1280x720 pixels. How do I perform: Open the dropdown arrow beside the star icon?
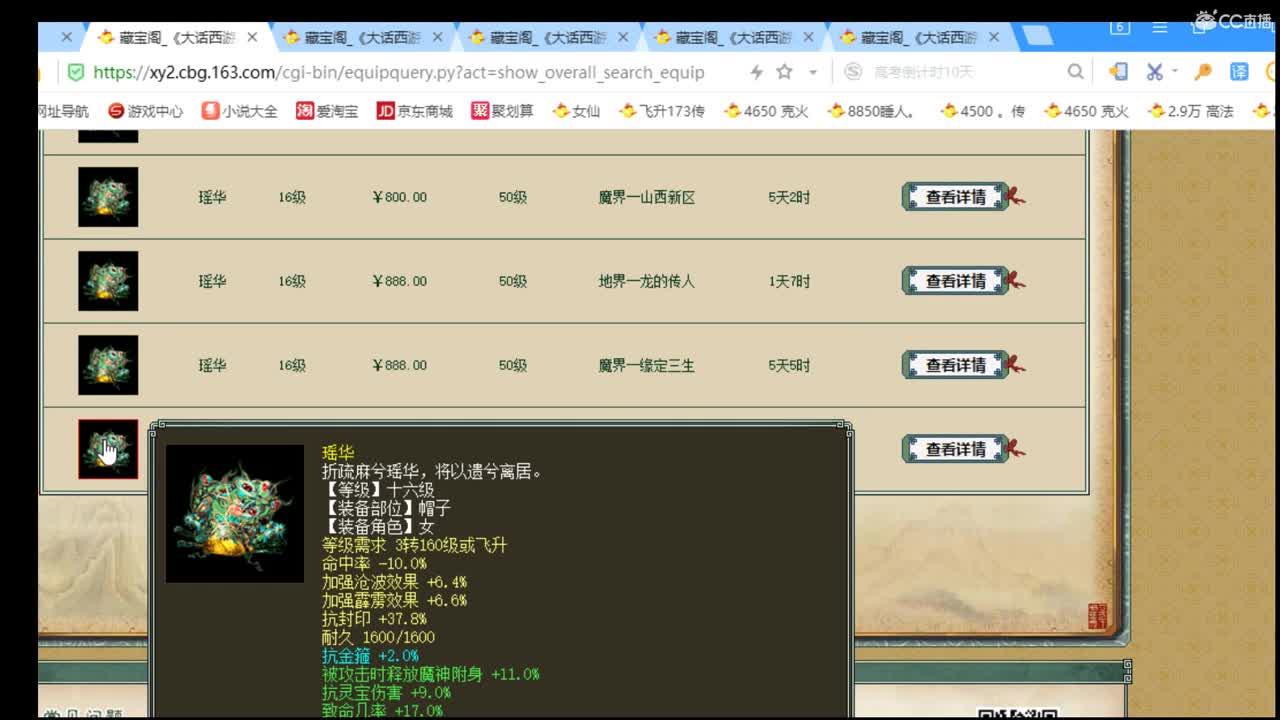pyautogui.click(x=812, y=72)
